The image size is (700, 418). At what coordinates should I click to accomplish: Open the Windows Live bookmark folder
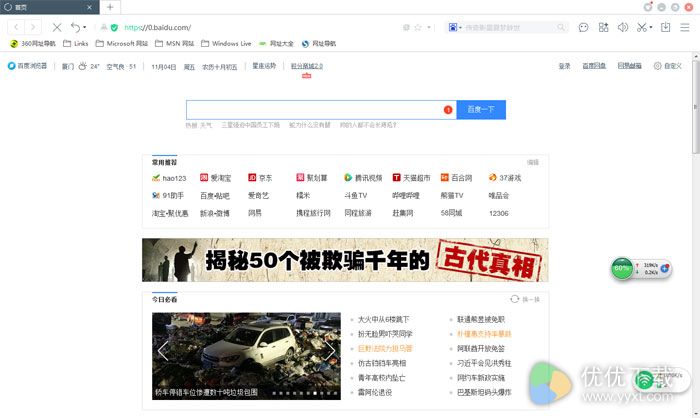pyautogui.click(x=226, y=43)
